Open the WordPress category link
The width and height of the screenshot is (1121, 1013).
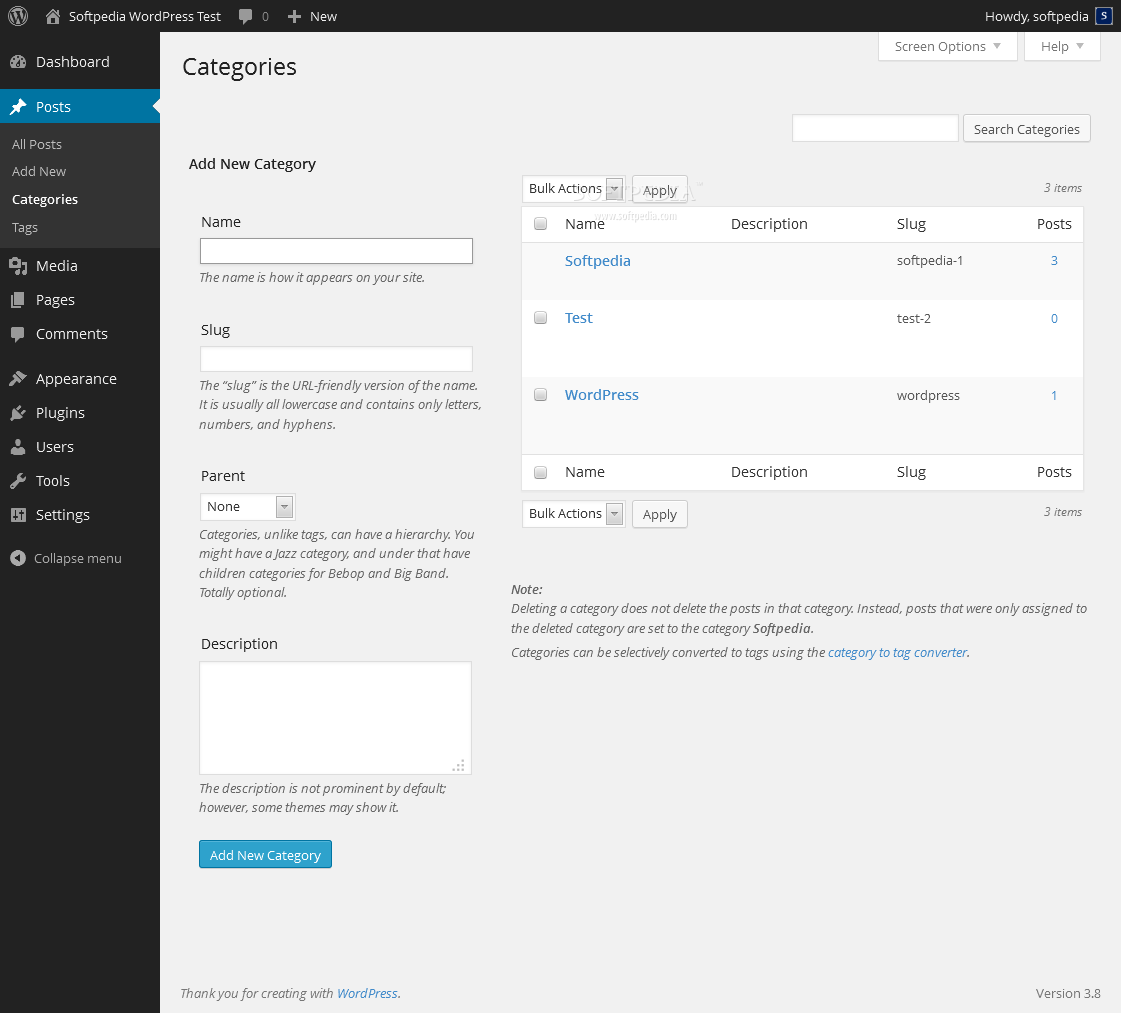[601, 395]
